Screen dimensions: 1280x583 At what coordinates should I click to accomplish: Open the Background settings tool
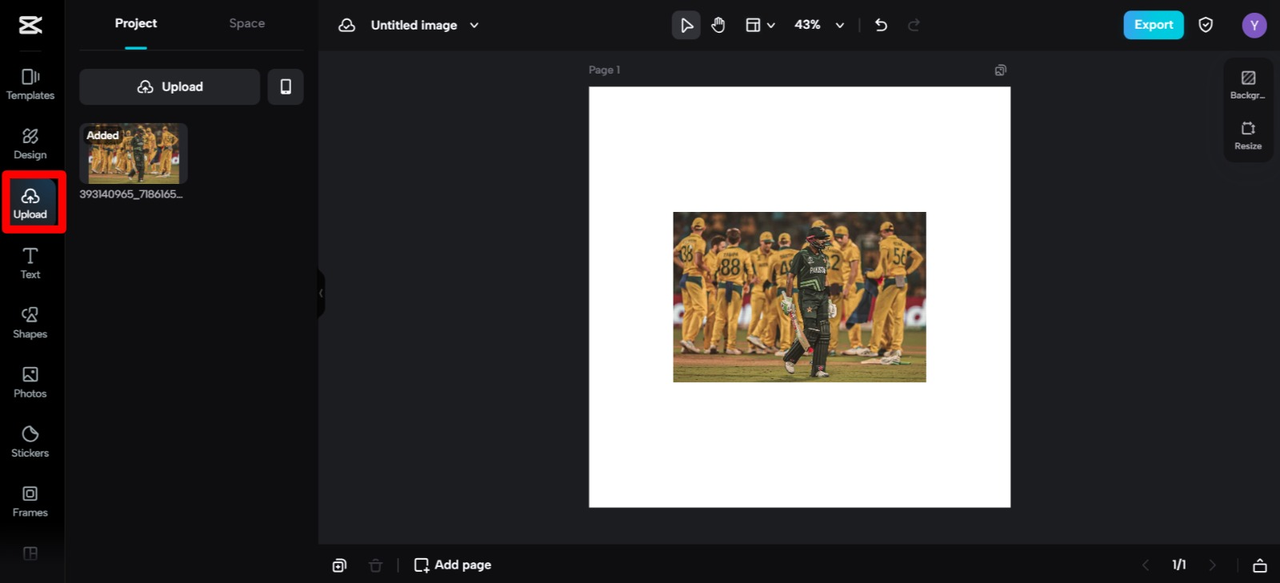(x=1248, y=85)
